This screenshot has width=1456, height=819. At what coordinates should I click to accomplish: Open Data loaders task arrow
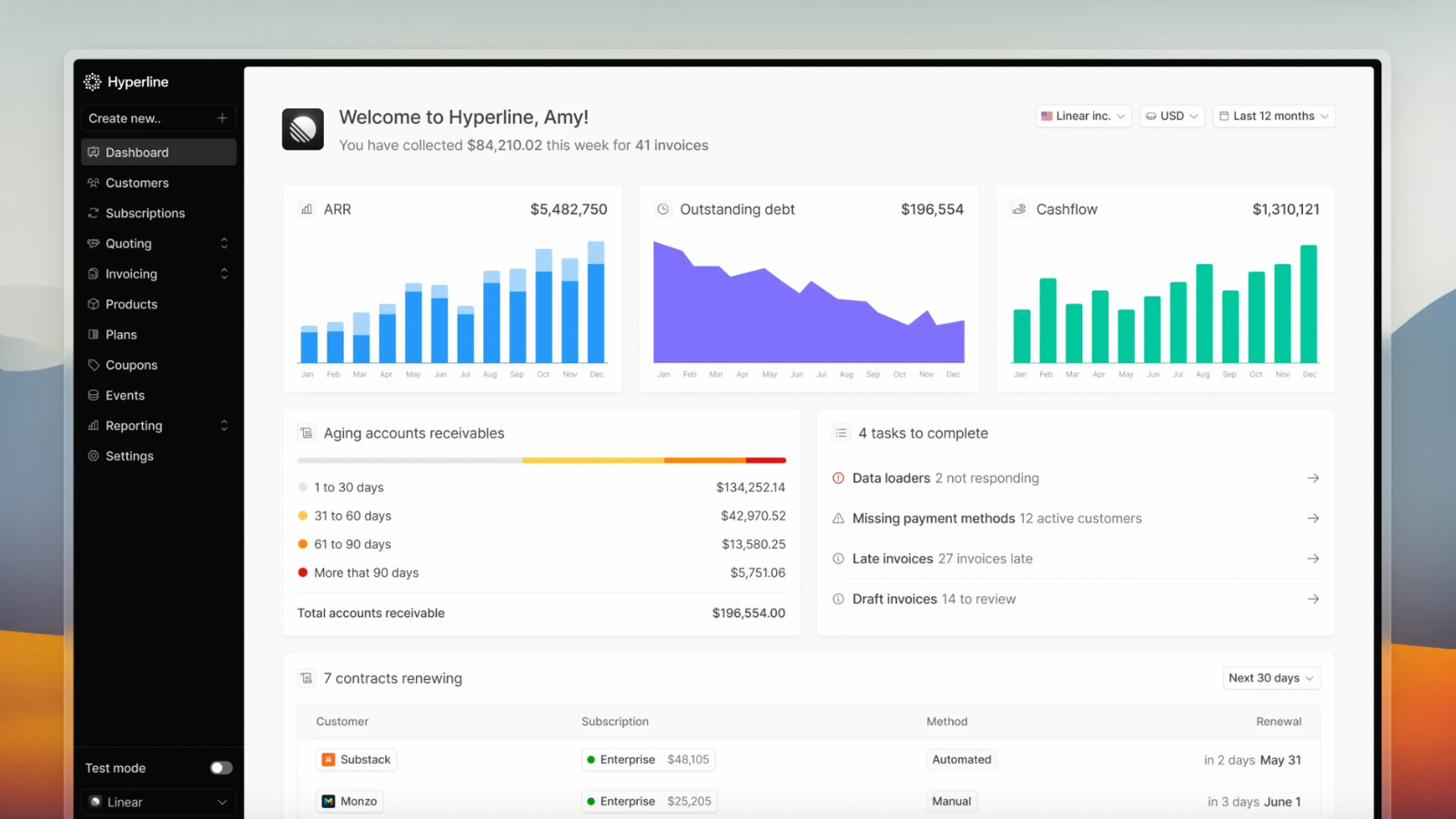coord(1312,478)
